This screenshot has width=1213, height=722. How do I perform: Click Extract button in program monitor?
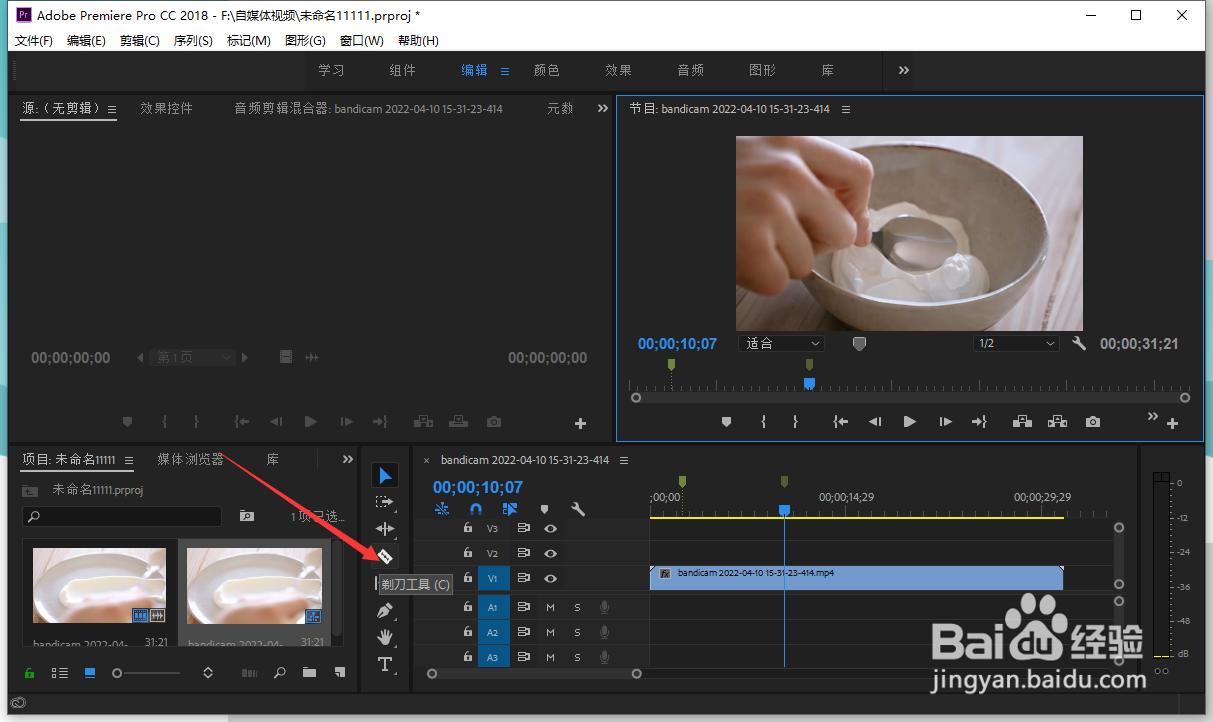point(1057,422)
